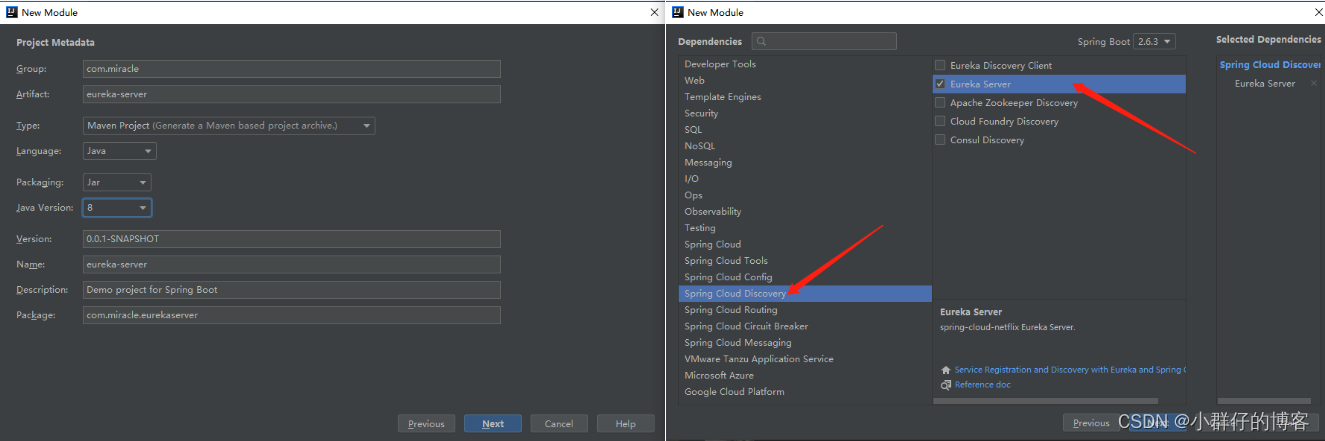Open the Packaging dropdown set to Jar
Image resolution: width=1325 pixels, height=441 pixels.
117,183
